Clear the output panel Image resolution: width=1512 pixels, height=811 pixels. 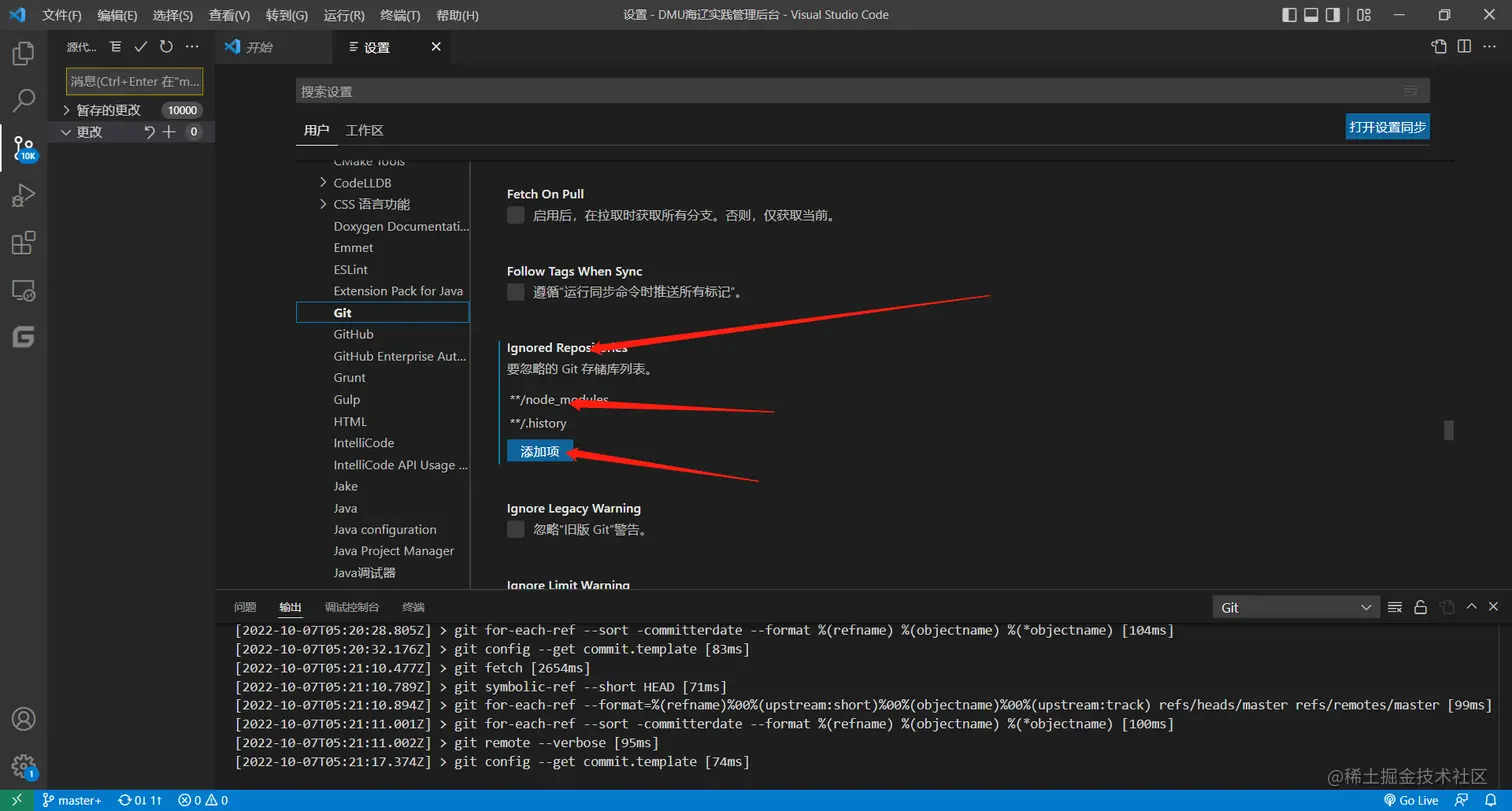1397,607
